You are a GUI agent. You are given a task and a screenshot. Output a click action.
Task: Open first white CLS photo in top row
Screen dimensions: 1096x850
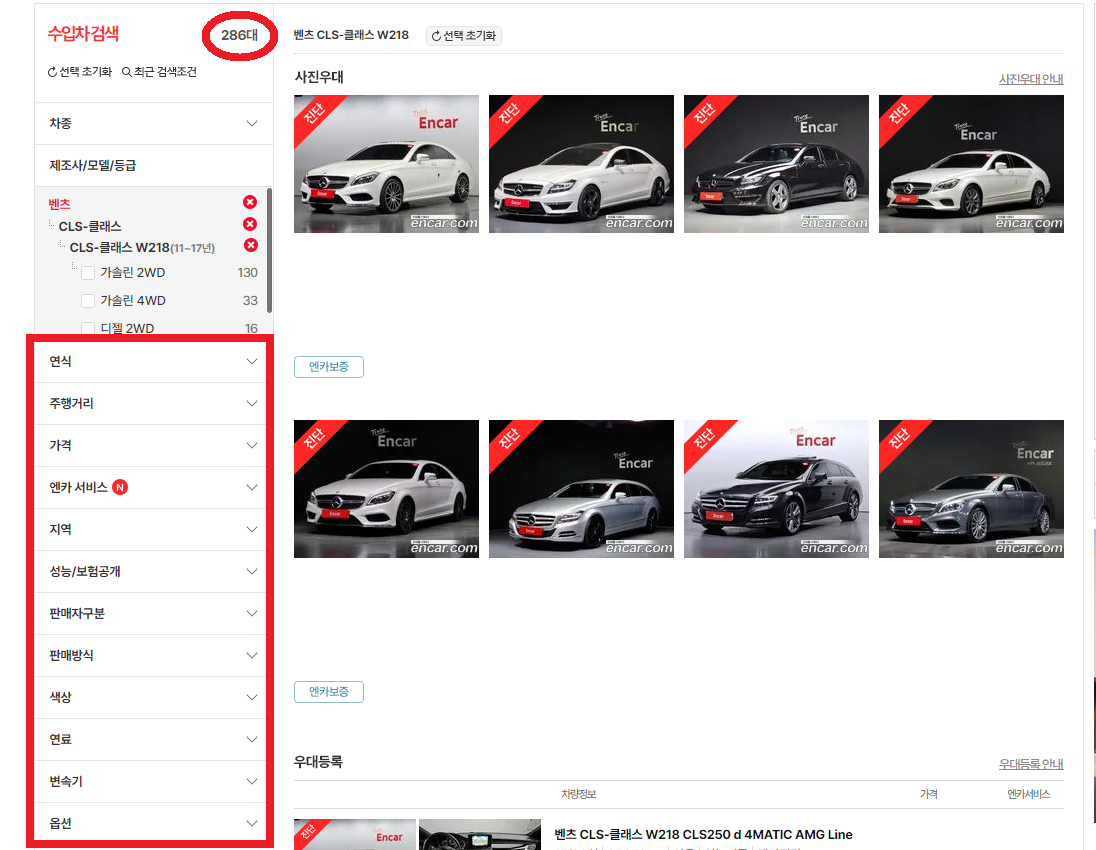[387, 164]
